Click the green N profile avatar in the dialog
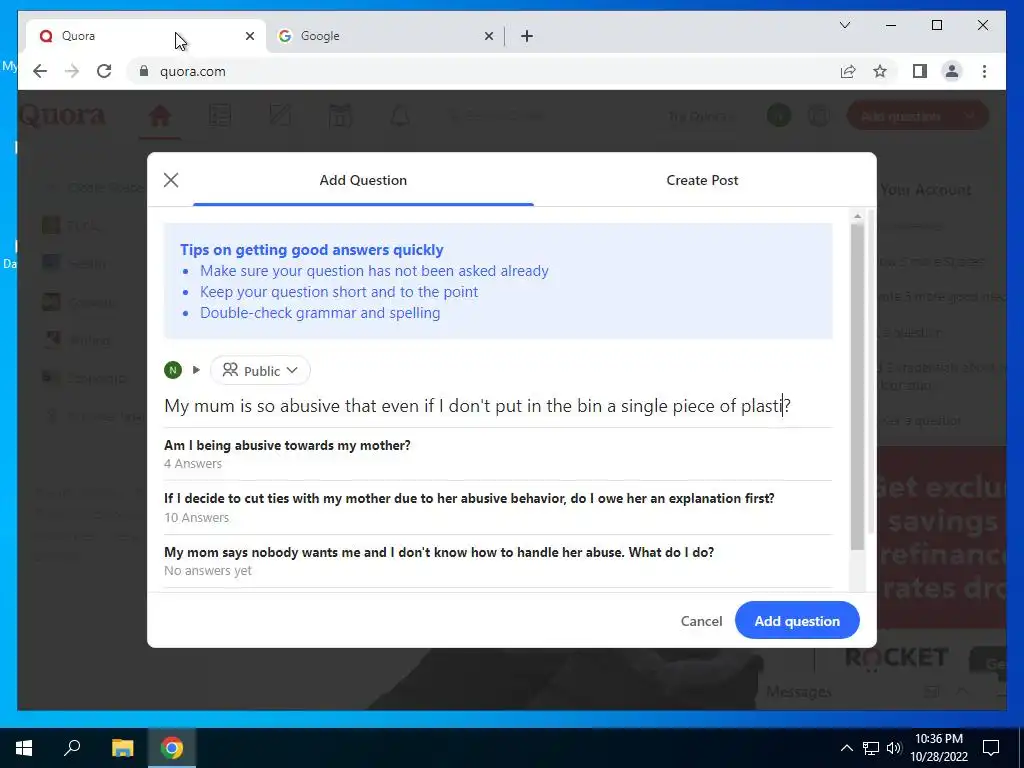This screenshot has width=1024, height=768. [173, 370]
